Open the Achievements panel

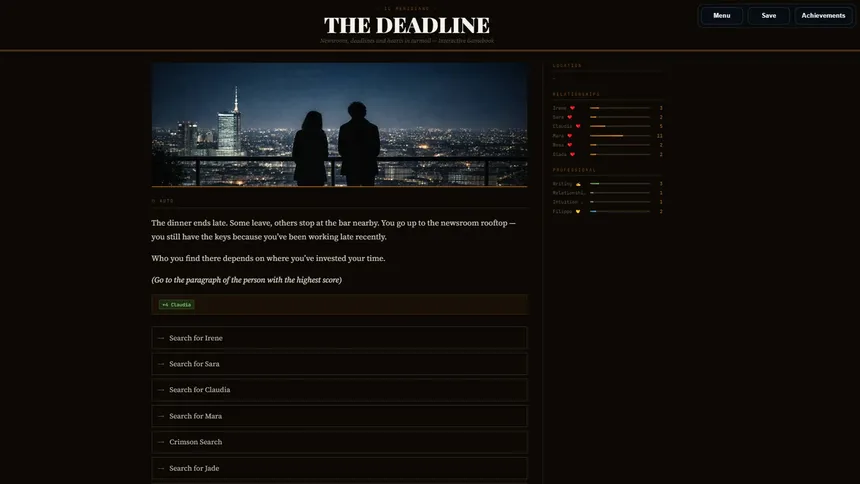pyautogui.click(x=823, y=15)
